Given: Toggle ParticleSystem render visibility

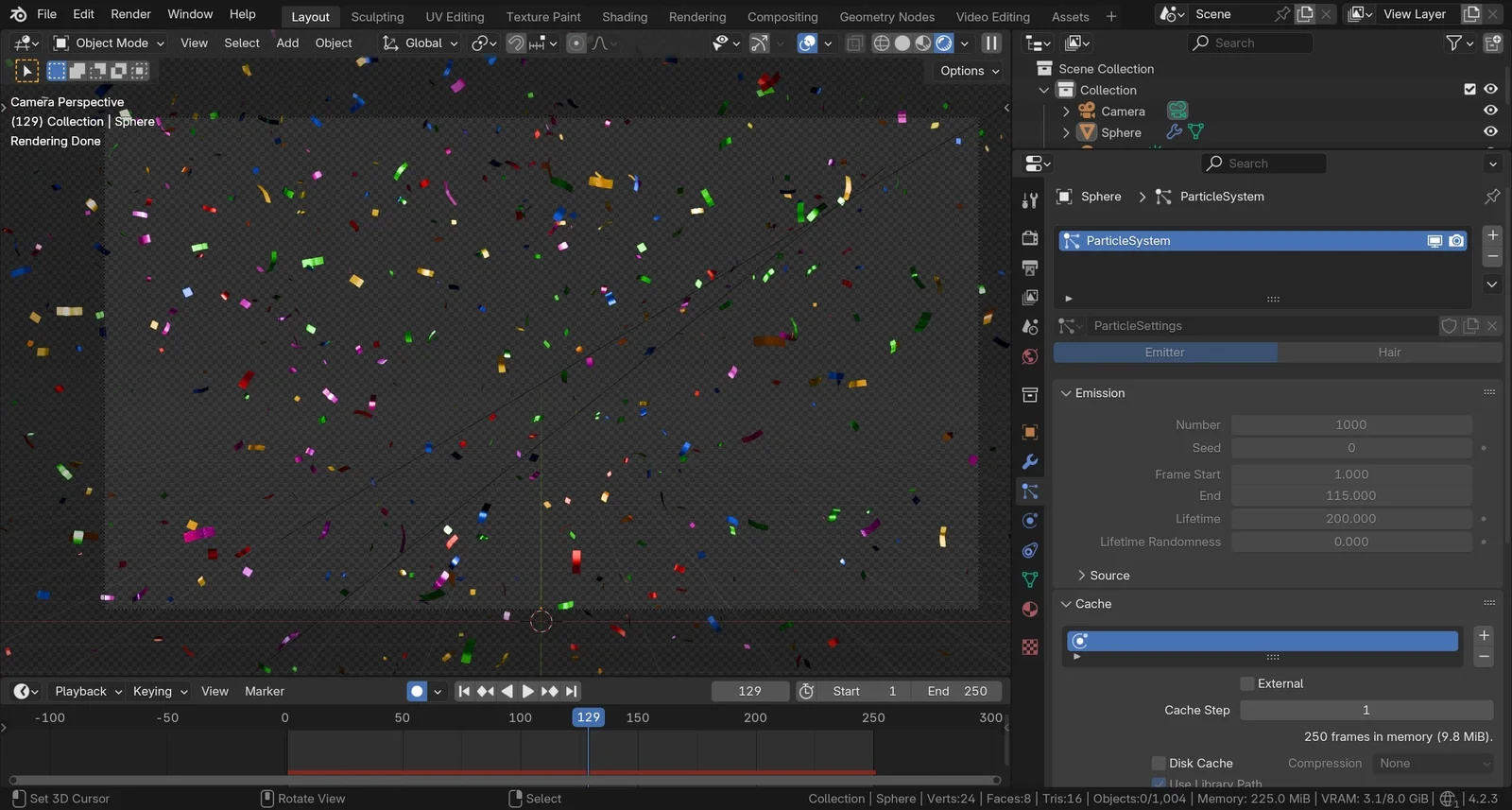Looking at the screenshot, I should (1456, 241).
